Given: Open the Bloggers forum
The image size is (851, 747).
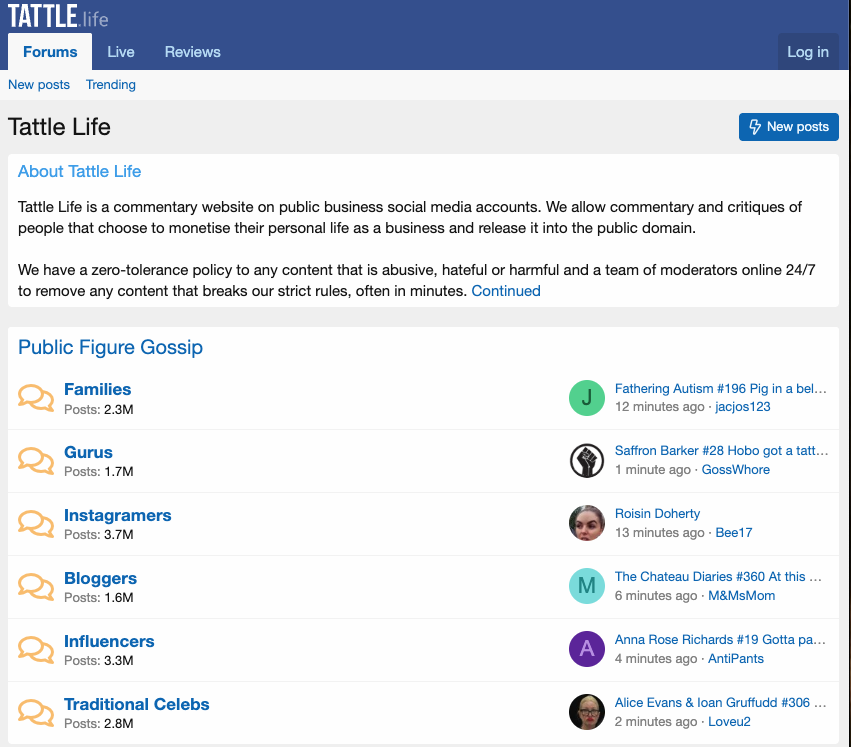Looking at the screenshot, I should point(100,578).
